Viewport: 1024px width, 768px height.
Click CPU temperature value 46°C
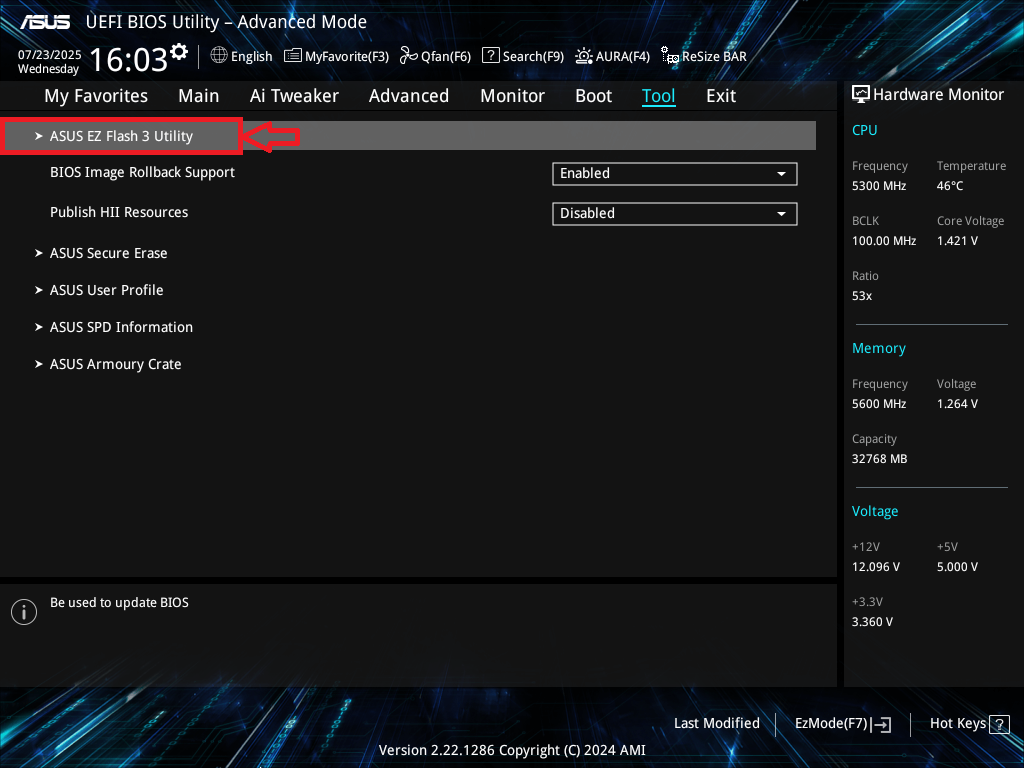tap(950, 186)
